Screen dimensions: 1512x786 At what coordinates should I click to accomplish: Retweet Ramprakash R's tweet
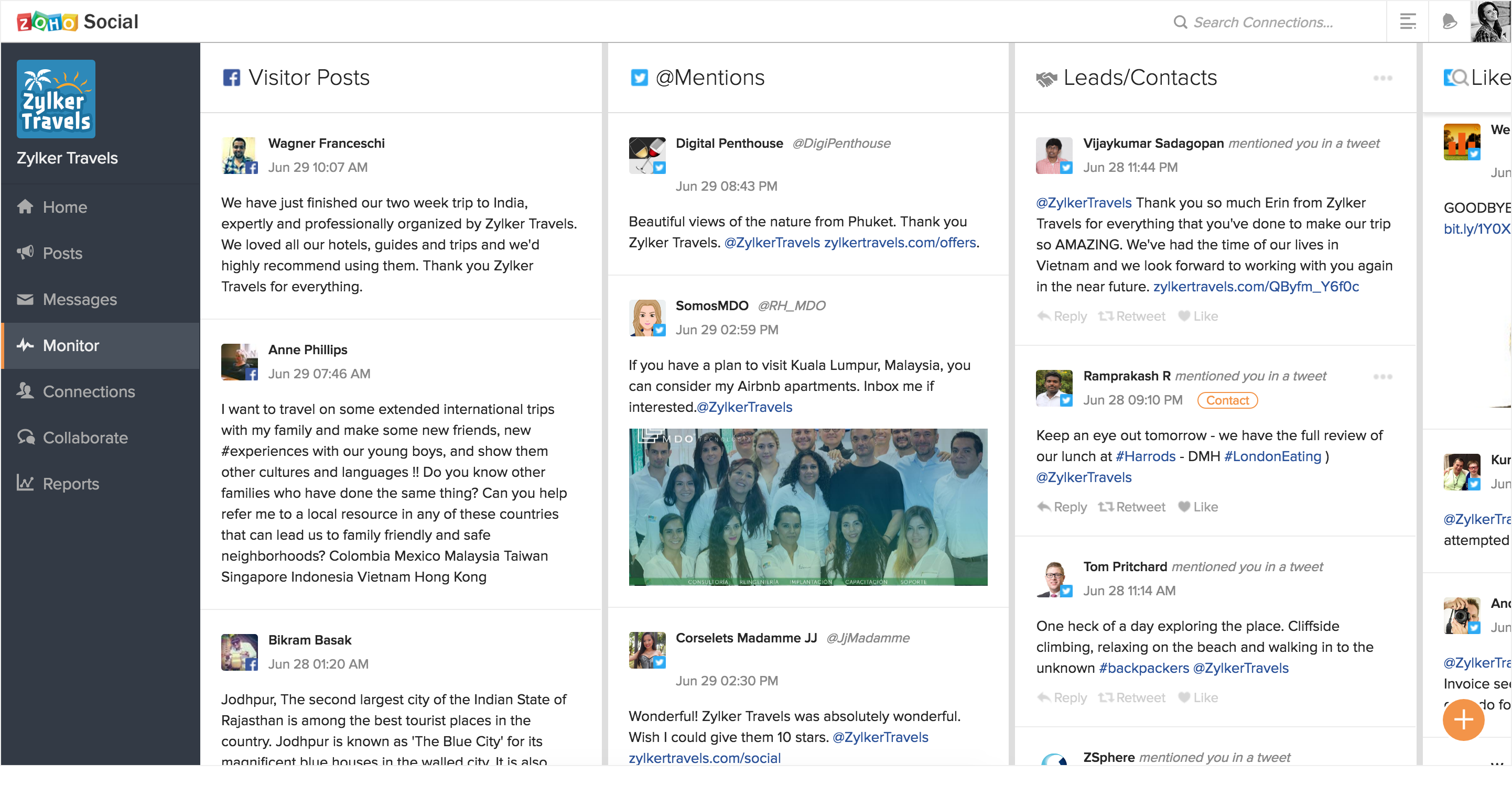(x=1131, y=507)
